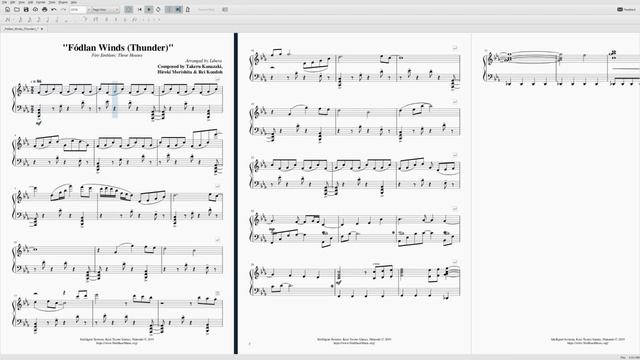Toggle MIDI input button
640x360 pixels.
[129, 9]
